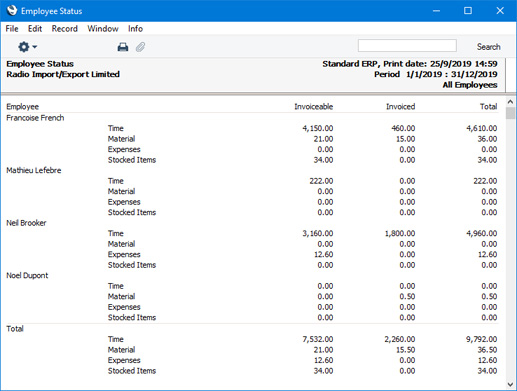Image resolution: width=517 pixels, height=391 pixels.
Task: Click the Invoiceable column header
Action: pos(313,107)
